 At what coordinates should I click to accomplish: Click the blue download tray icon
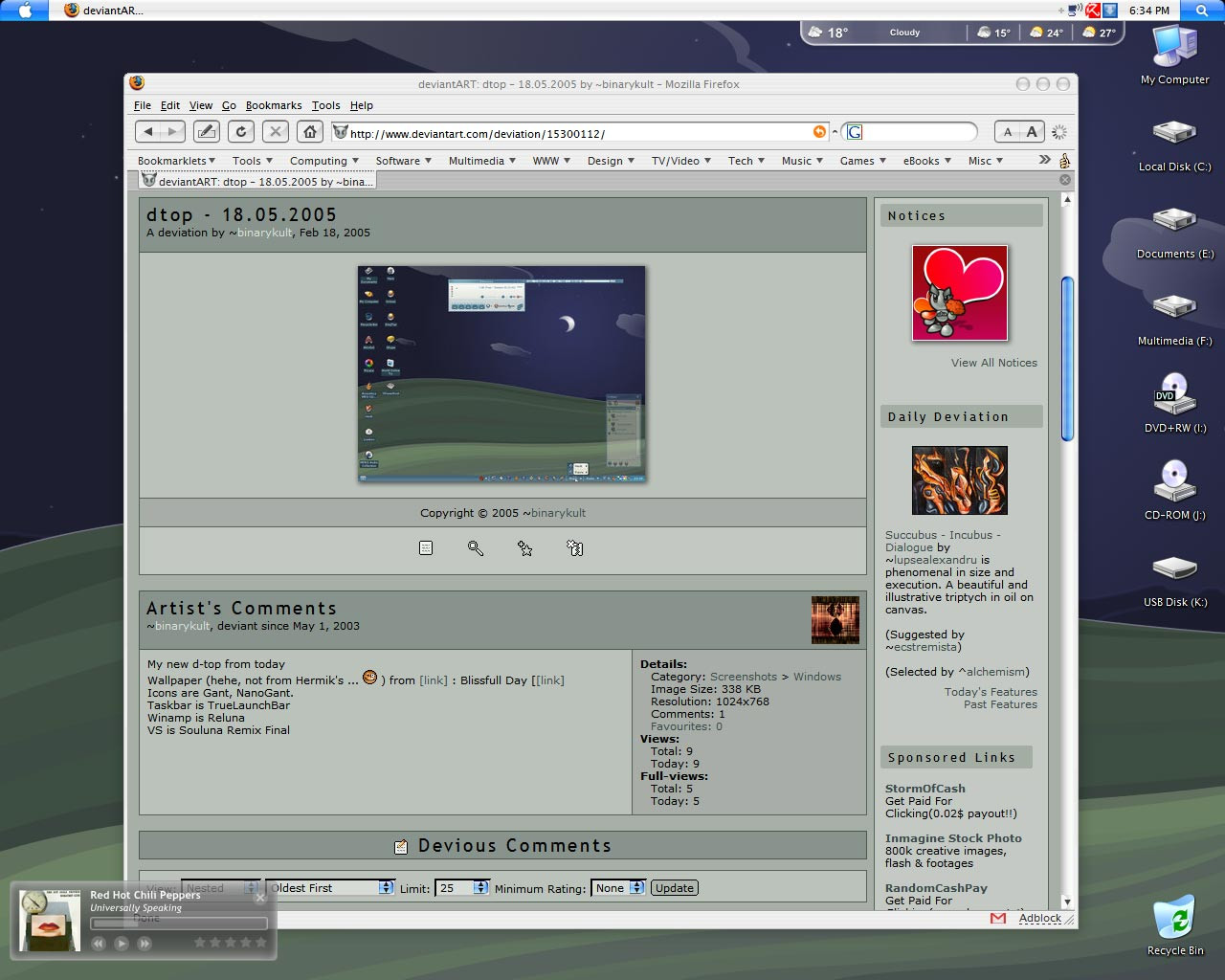tap(1110, 11)
